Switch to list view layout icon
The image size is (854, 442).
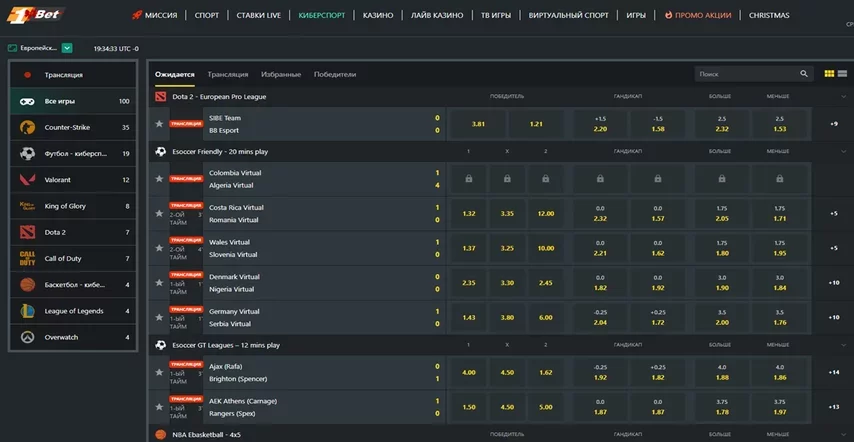coord(842,74)
